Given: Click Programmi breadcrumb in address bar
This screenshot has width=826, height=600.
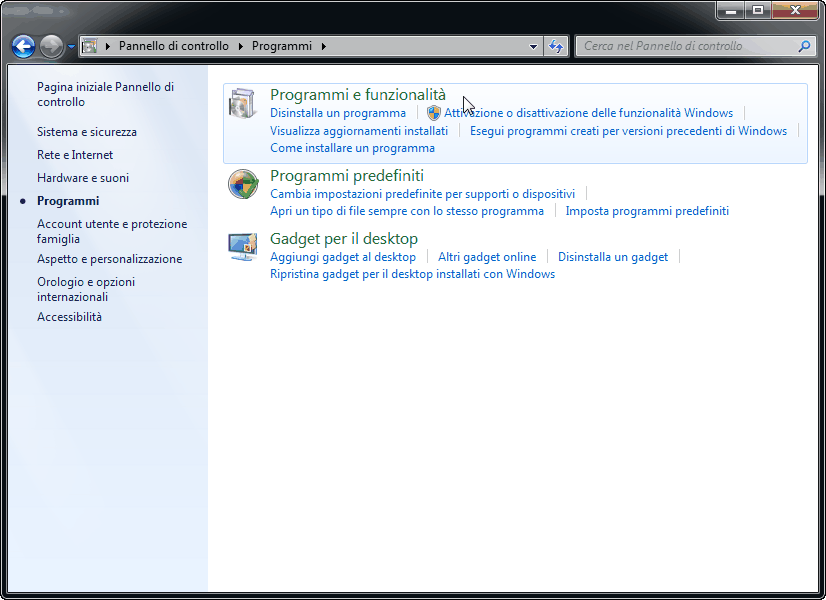Looking at the screenshot, I should [282, 46].
